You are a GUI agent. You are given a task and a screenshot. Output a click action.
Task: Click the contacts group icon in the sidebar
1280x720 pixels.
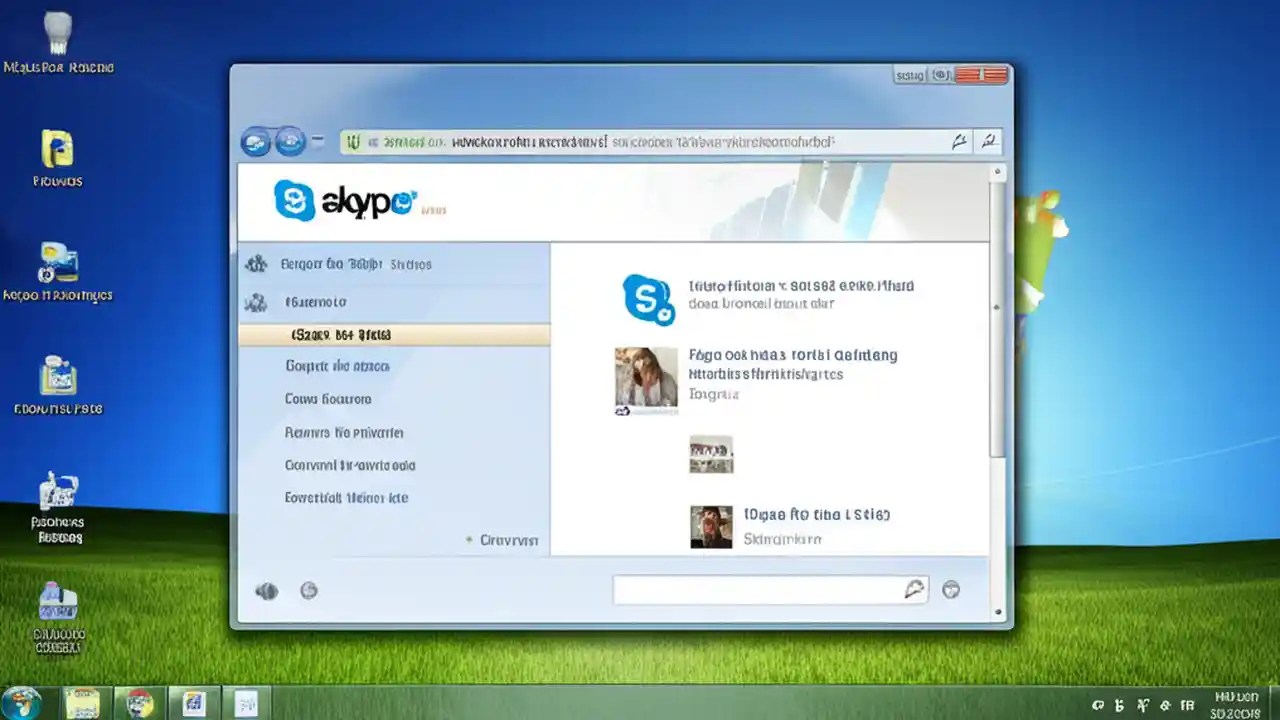click(x=255, y=263)
